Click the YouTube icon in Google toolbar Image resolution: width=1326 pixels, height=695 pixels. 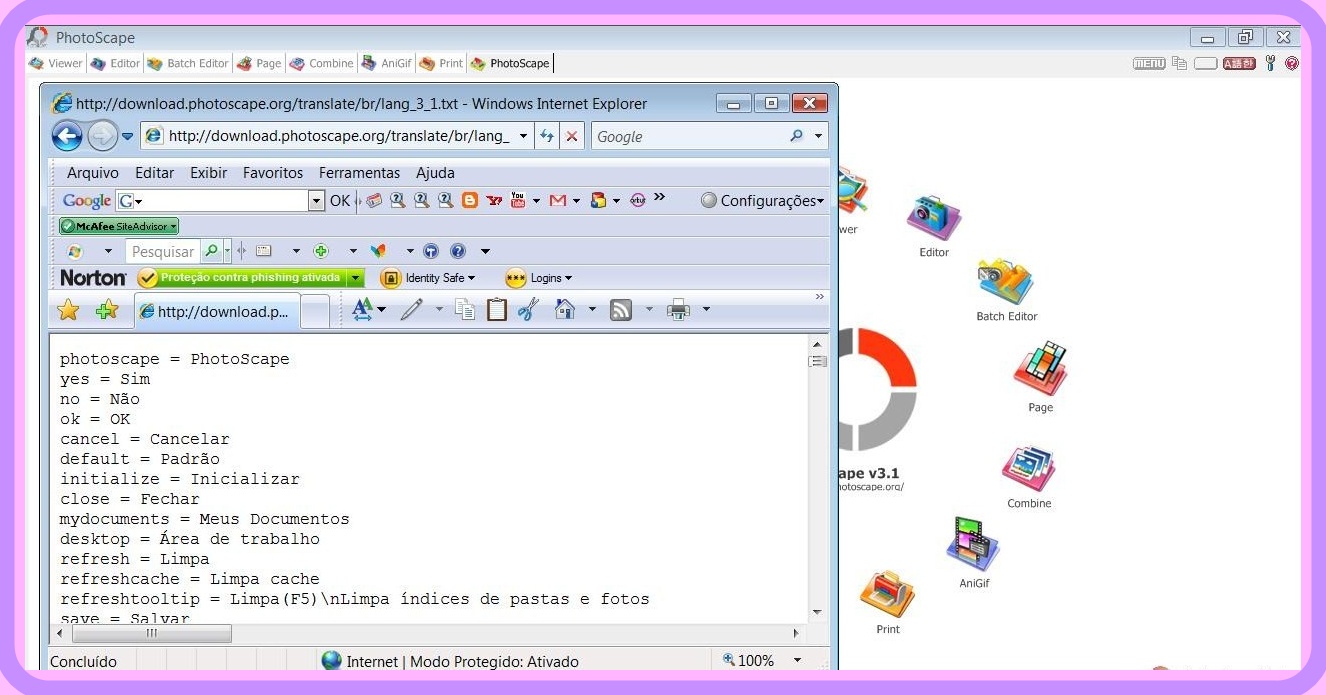[518, 200]
